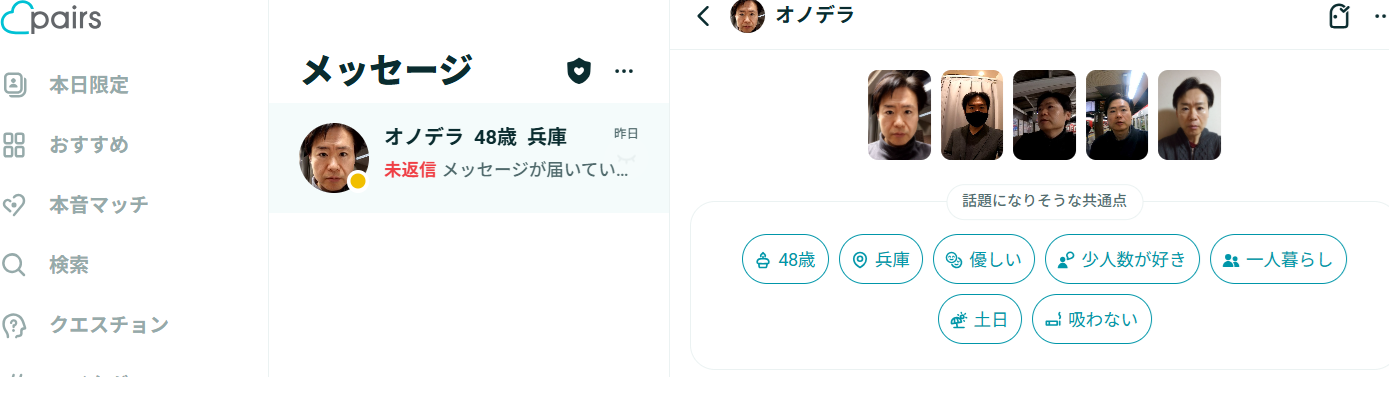The image size is (1389, 400).
Task: Go back using the left chevron
Action: [x=704, y=16]
